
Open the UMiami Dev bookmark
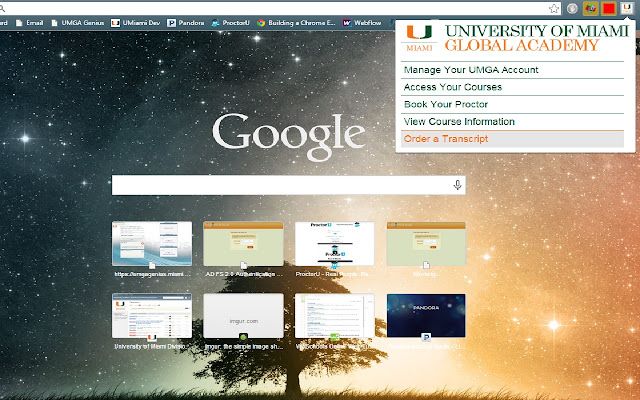[x=136, y=23]
